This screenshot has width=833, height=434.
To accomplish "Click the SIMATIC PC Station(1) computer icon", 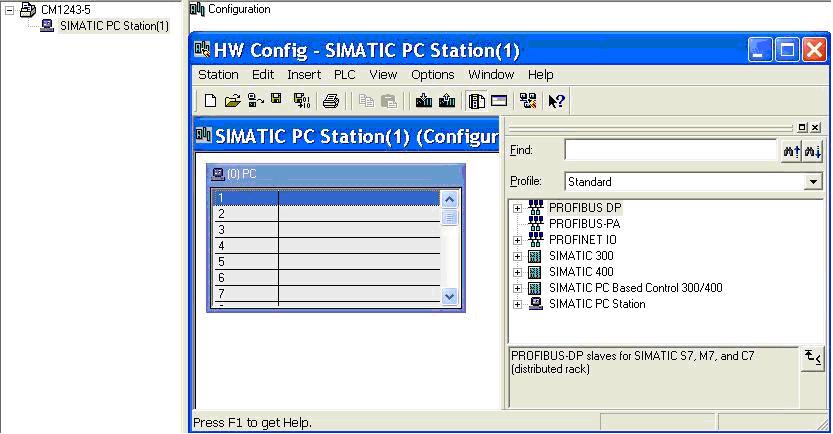I will click(x=47, y=25).
